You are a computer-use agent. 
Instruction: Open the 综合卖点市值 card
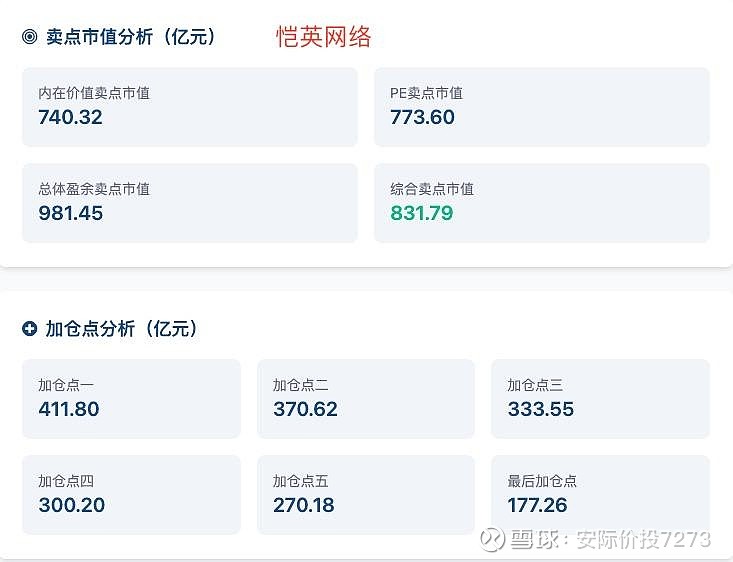(541, 202)
